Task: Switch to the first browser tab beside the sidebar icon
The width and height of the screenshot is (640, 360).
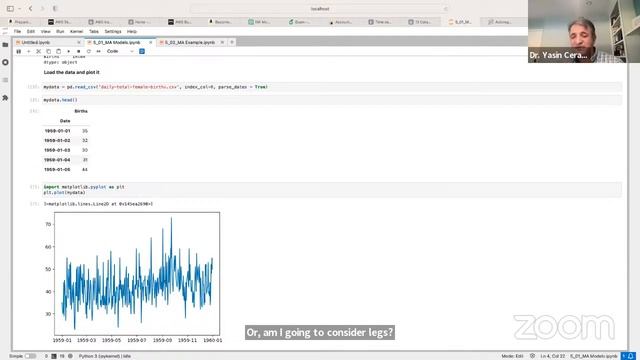Action: click(20, 22)
